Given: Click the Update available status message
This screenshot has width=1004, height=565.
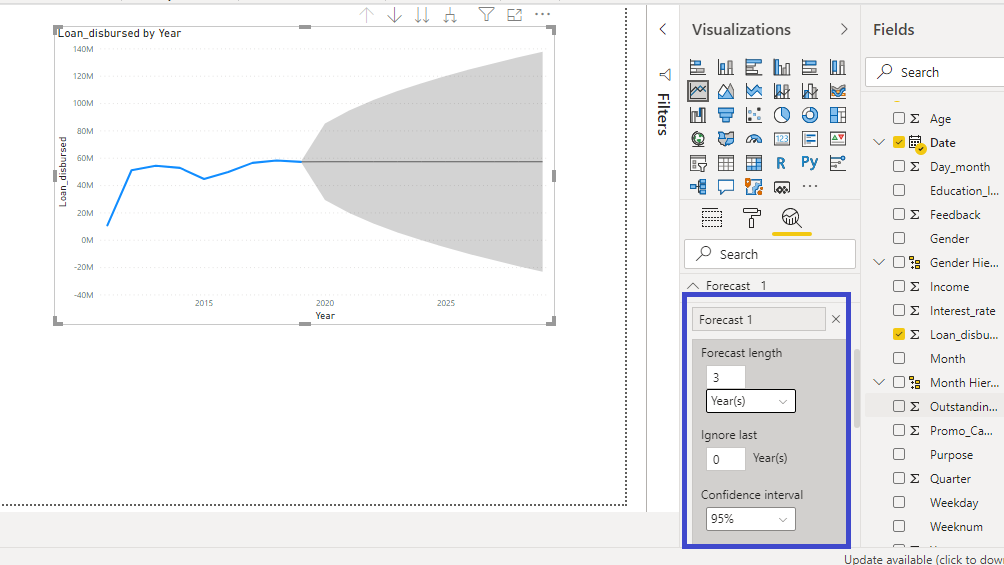Looking at the screenshot, I should click(922, 559).
